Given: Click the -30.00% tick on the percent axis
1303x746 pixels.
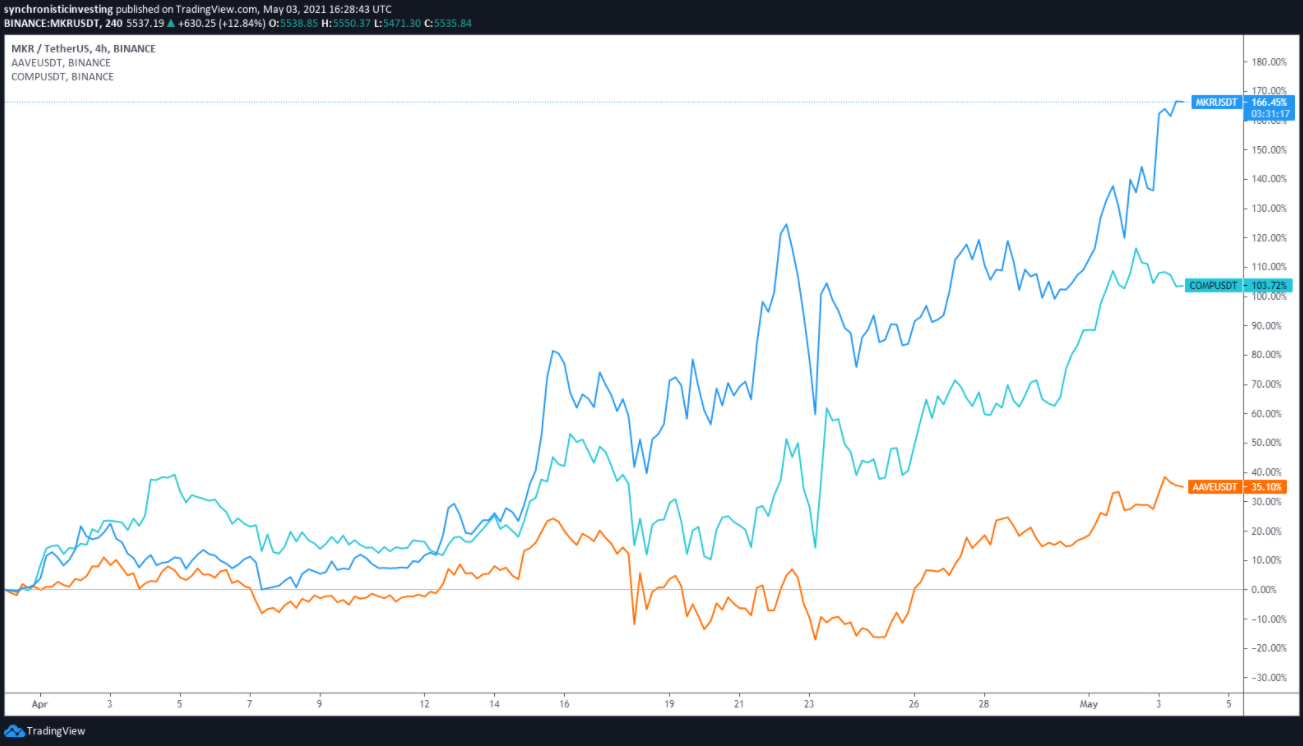Looking at the screenshot, I should [1267, 678].
